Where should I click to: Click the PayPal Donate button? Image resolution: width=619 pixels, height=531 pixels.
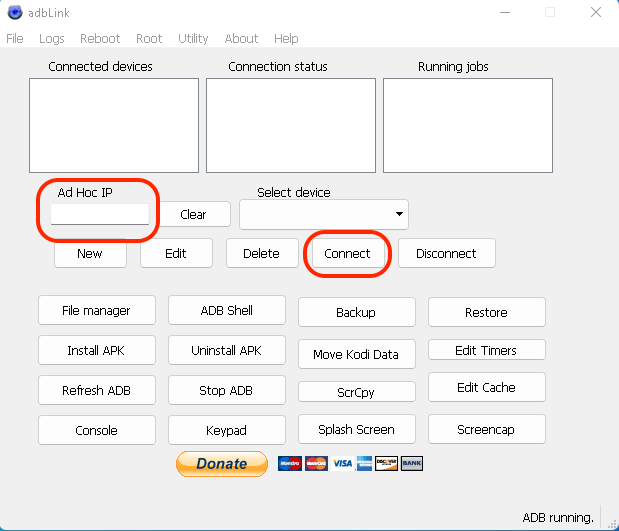tap(222, 464)
